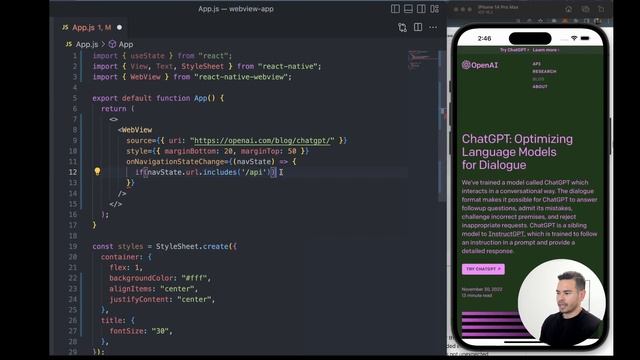Click the minimap code overview
The width and height of the screenshot is (640, 360).
point(422,61)
